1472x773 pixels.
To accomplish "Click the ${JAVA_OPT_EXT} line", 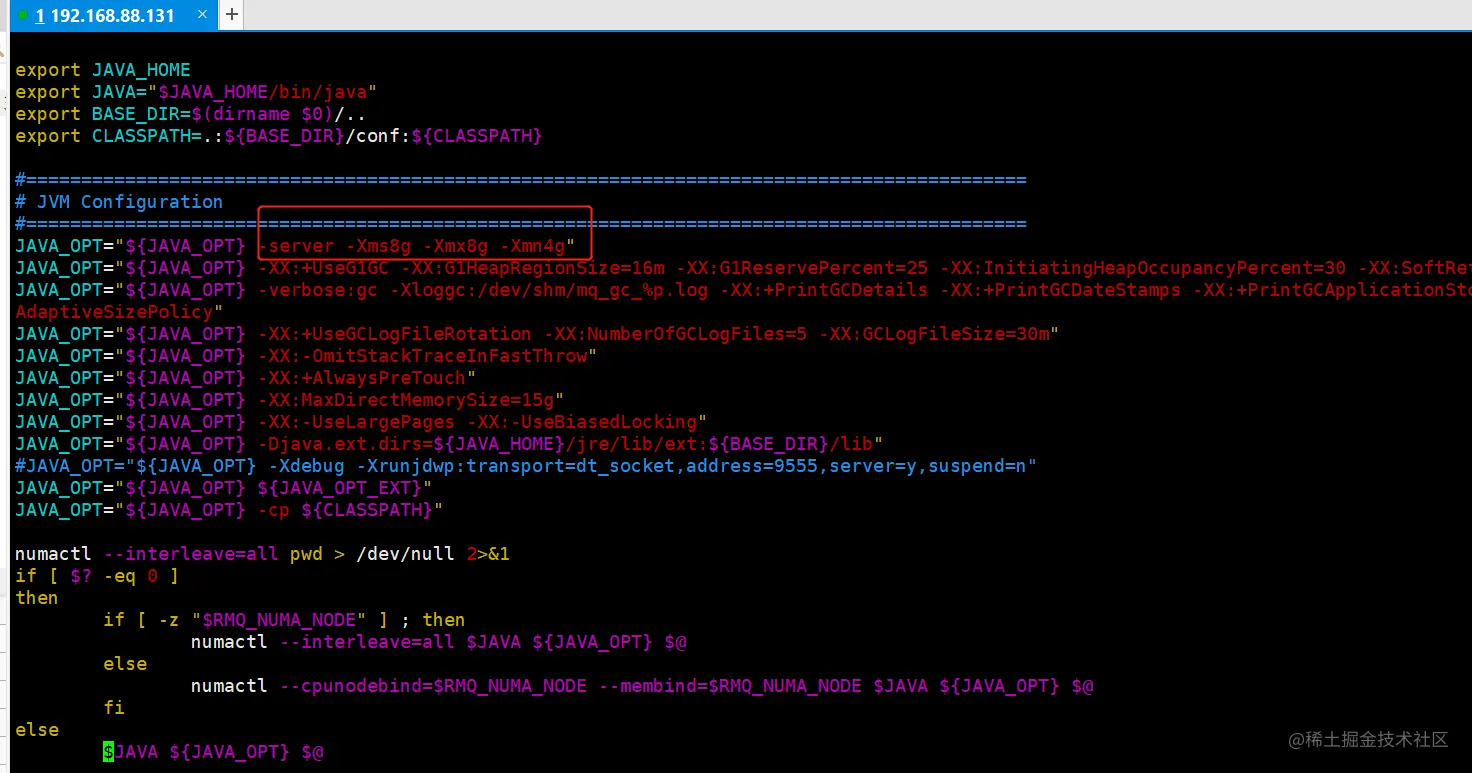I will pyautogui.click(x=224, y=488).
